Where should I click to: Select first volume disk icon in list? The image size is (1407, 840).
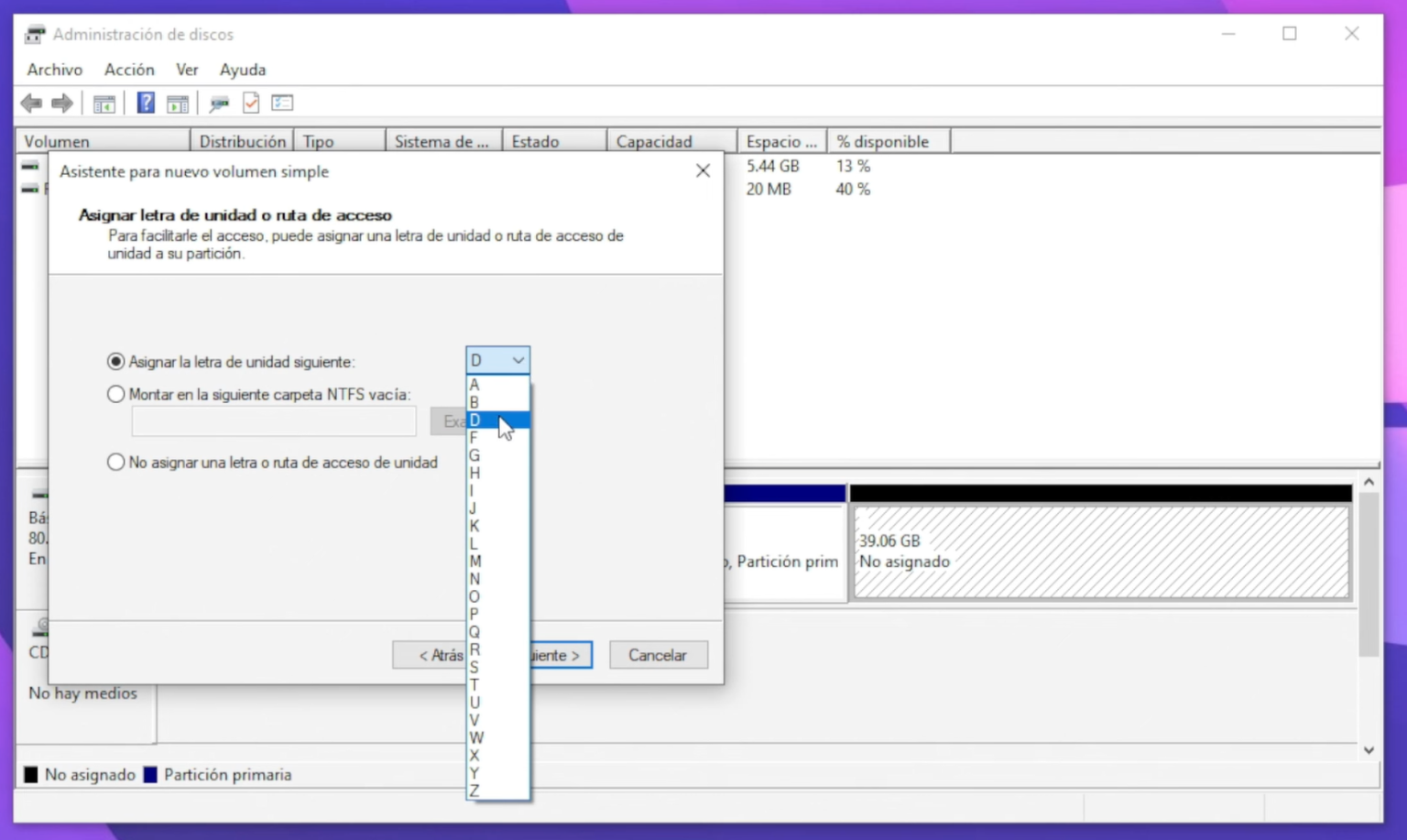pyautogui.click(x=30, y=166)
